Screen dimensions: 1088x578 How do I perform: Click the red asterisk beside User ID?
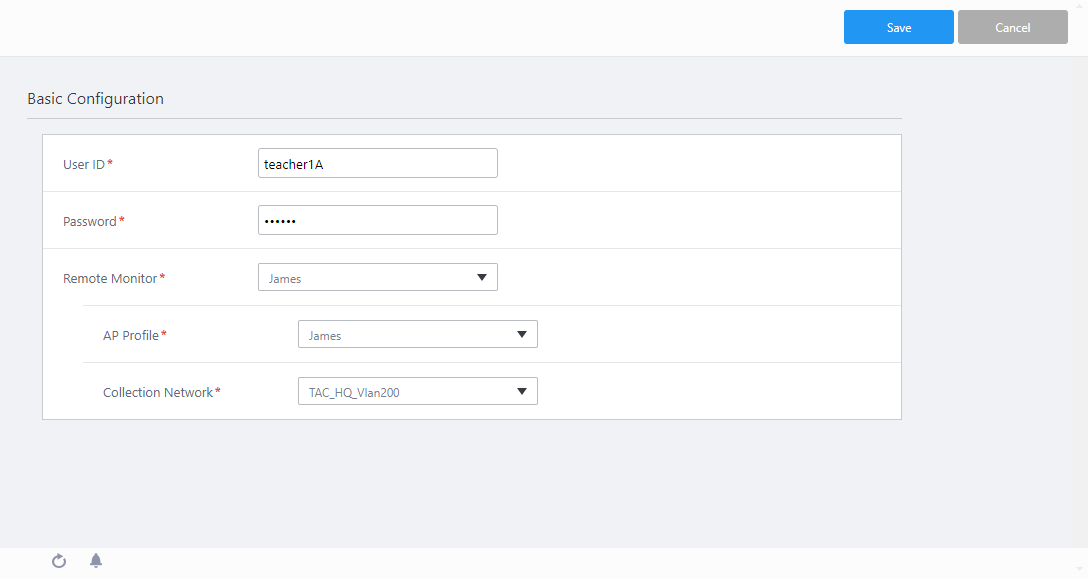[110, 163]
